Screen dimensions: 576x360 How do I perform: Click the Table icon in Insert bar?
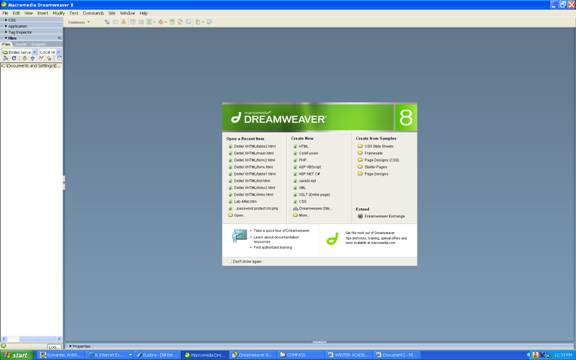(133, 22)
